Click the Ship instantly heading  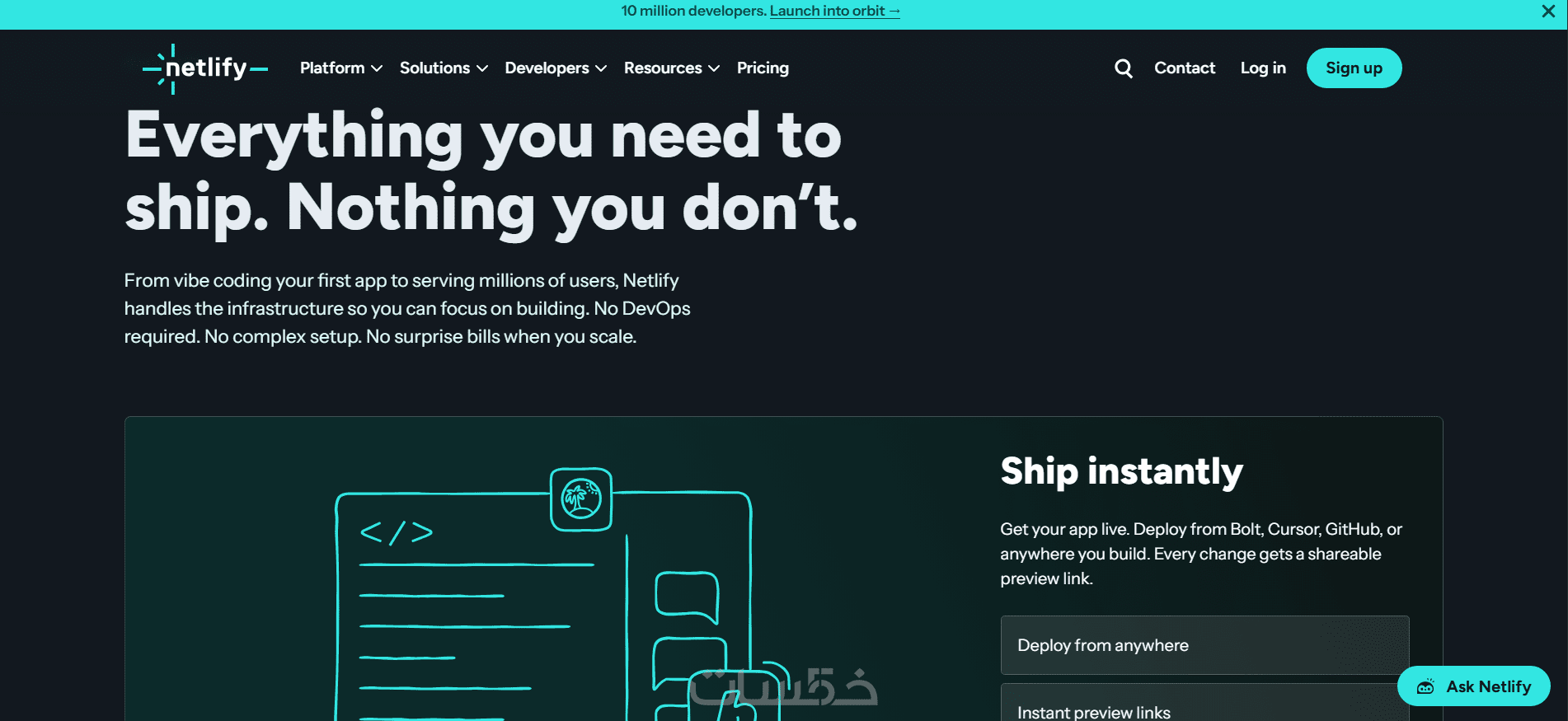pos(1121,472)
